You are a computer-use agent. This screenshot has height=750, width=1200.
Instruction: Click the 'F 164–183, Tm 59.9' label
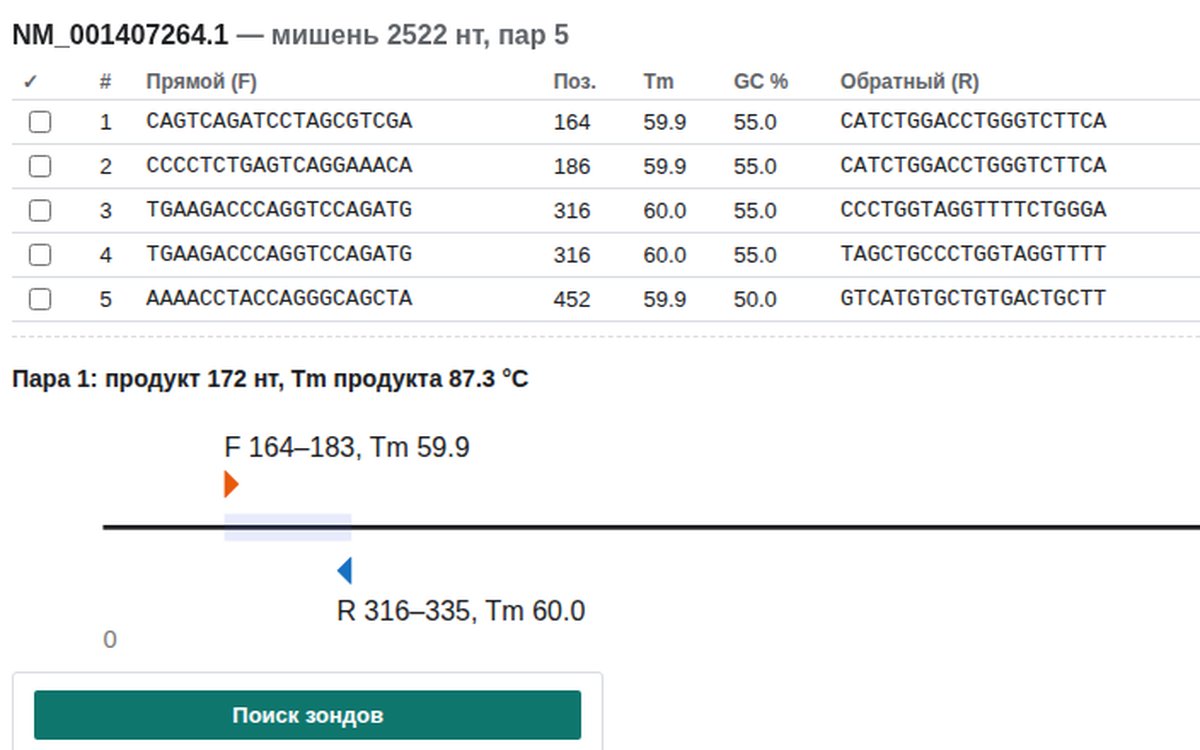click(x=347, y=447)
